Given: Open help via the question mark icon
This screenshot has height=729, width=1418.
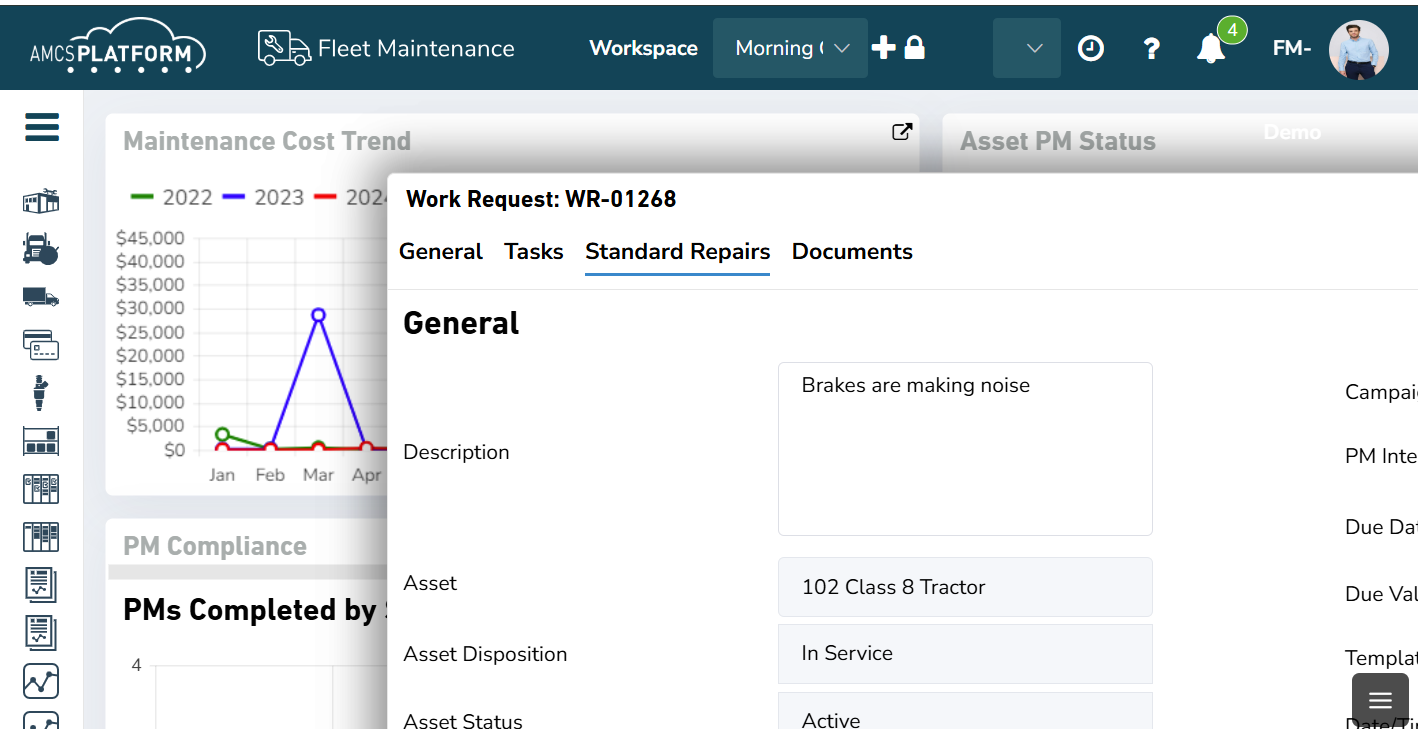Looking at the screenshot, I should (x=1151, y=47).
